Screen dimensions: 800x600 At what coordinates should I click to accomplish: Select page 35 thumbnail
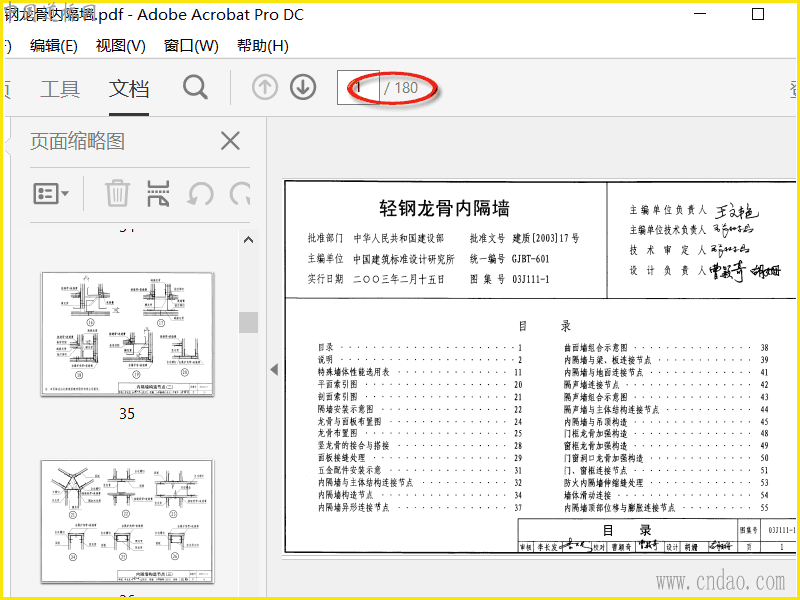click(x=128, y=334)
